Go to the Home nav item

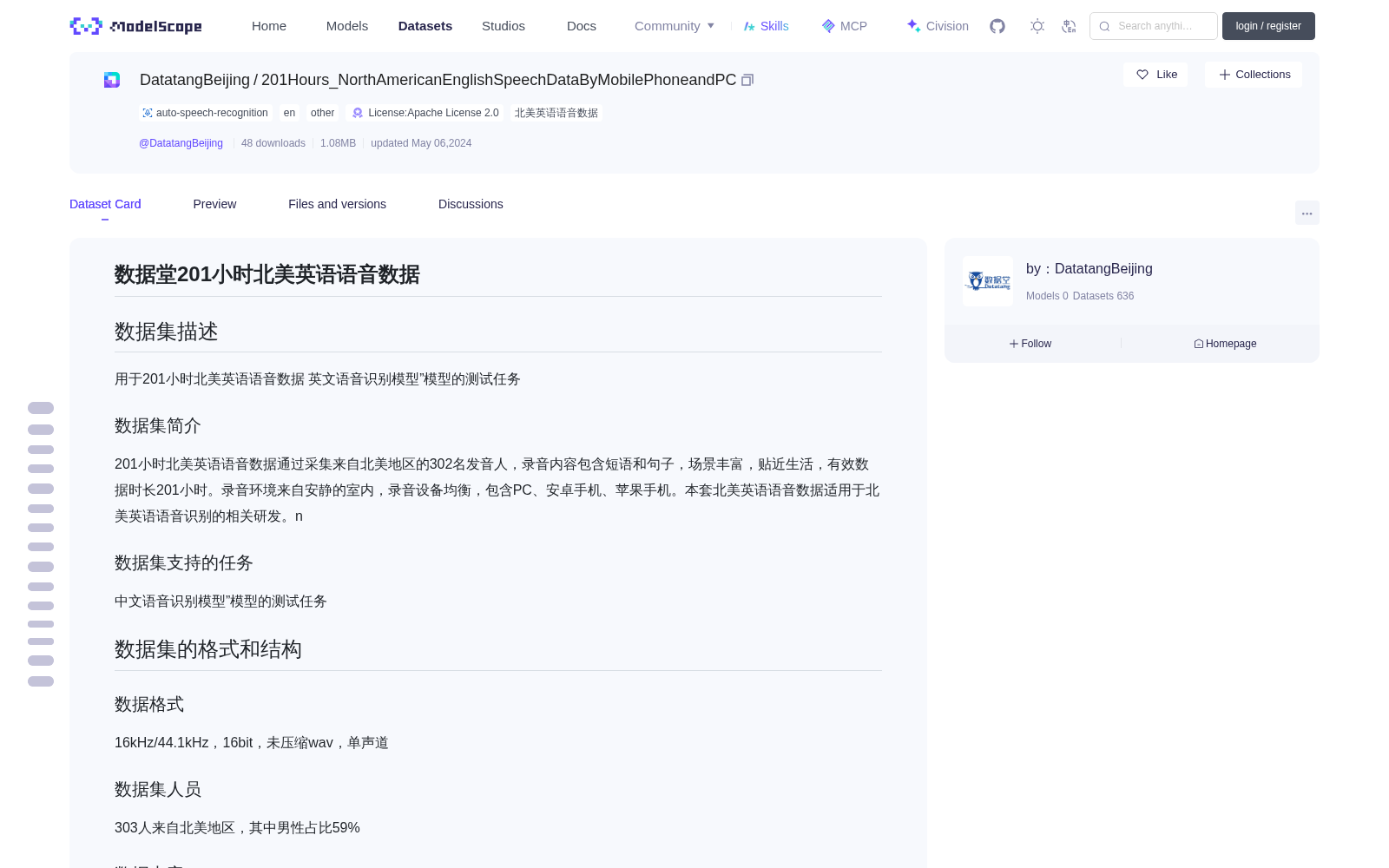269,26
